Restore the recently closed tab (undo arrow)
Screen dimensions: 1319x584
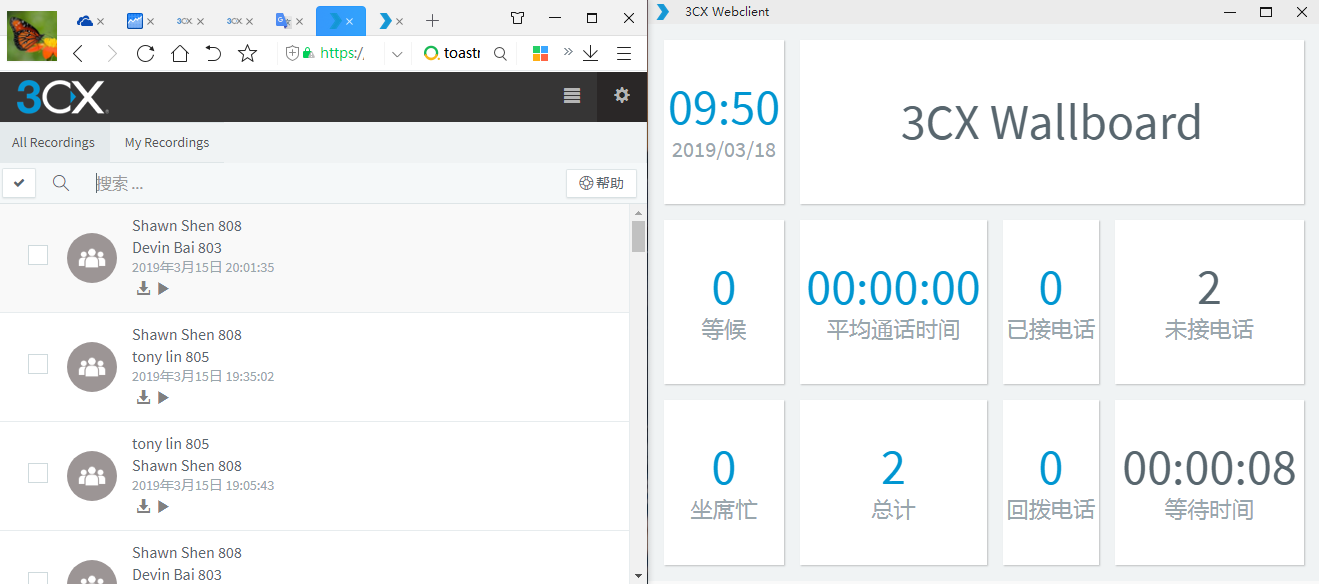click(213, 53)
